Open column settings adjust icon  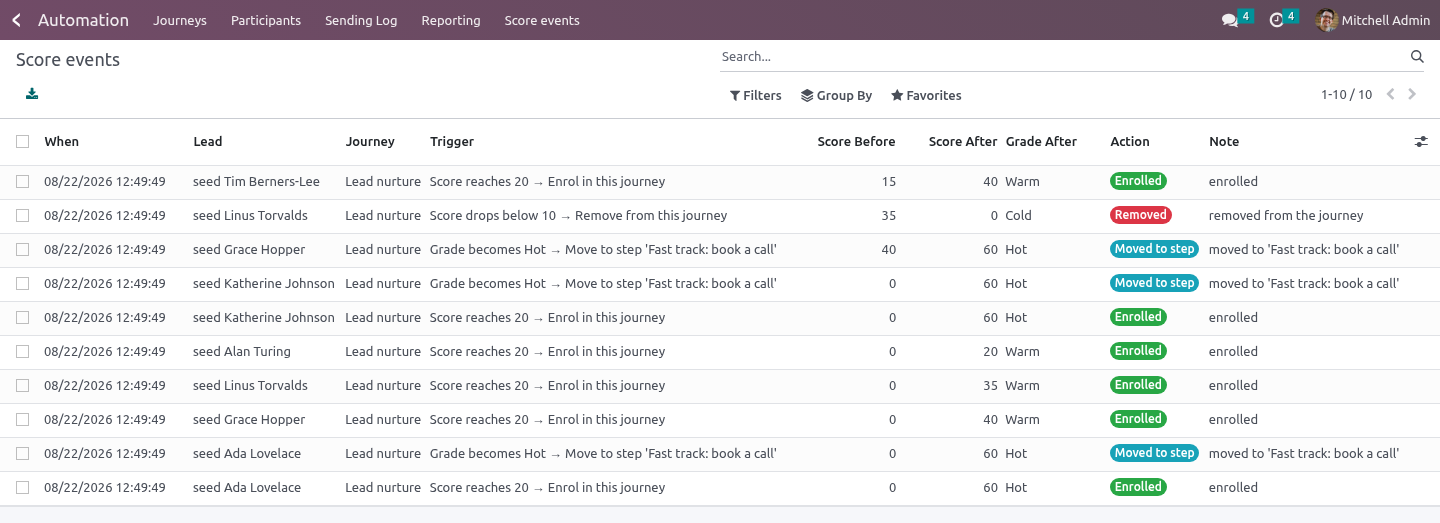1421,142
